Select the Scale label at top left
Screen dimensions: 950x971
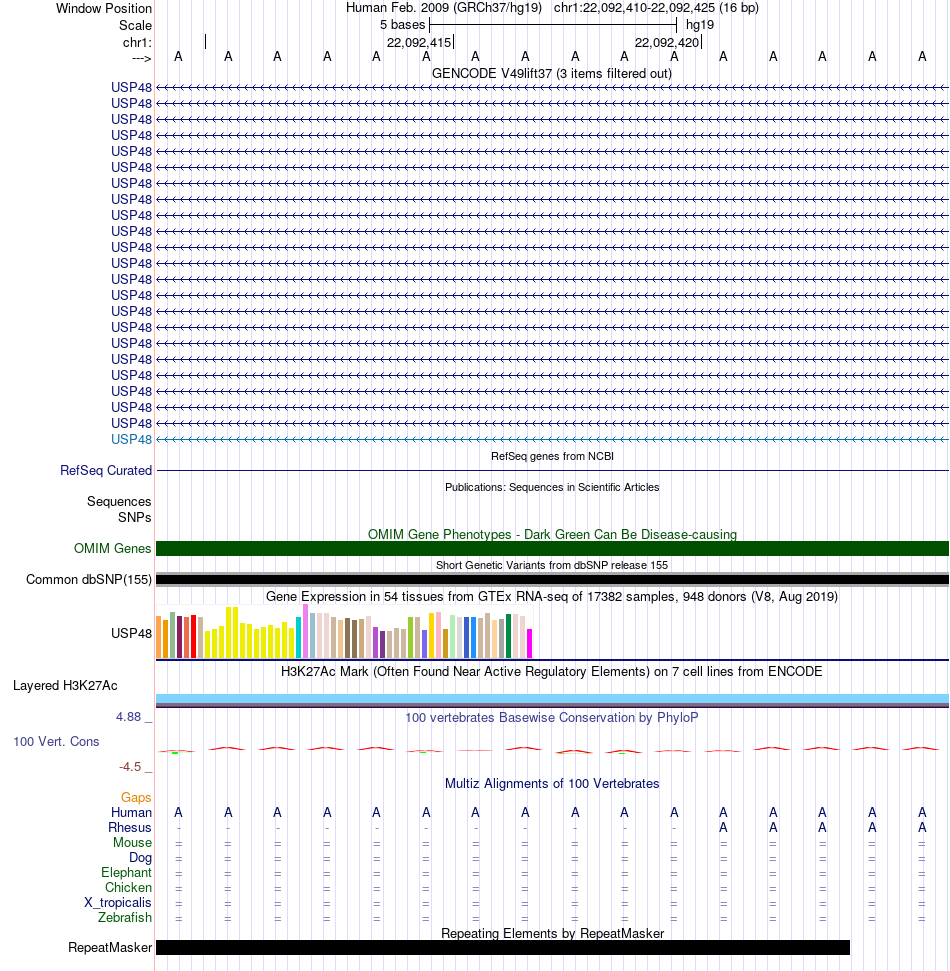[x=135, y=25]
